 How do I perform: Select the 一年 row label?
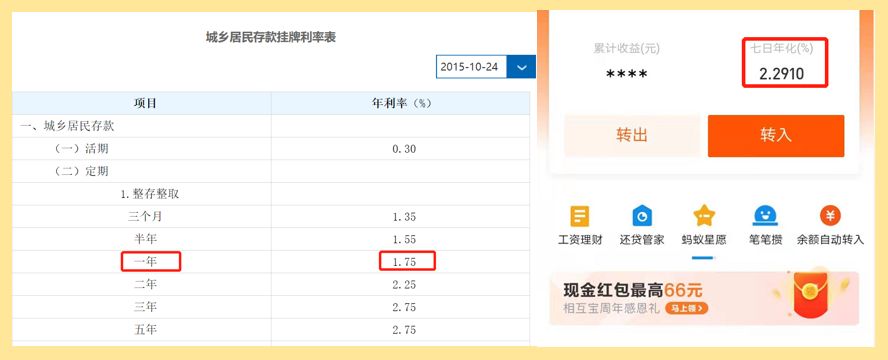(146, 262)
